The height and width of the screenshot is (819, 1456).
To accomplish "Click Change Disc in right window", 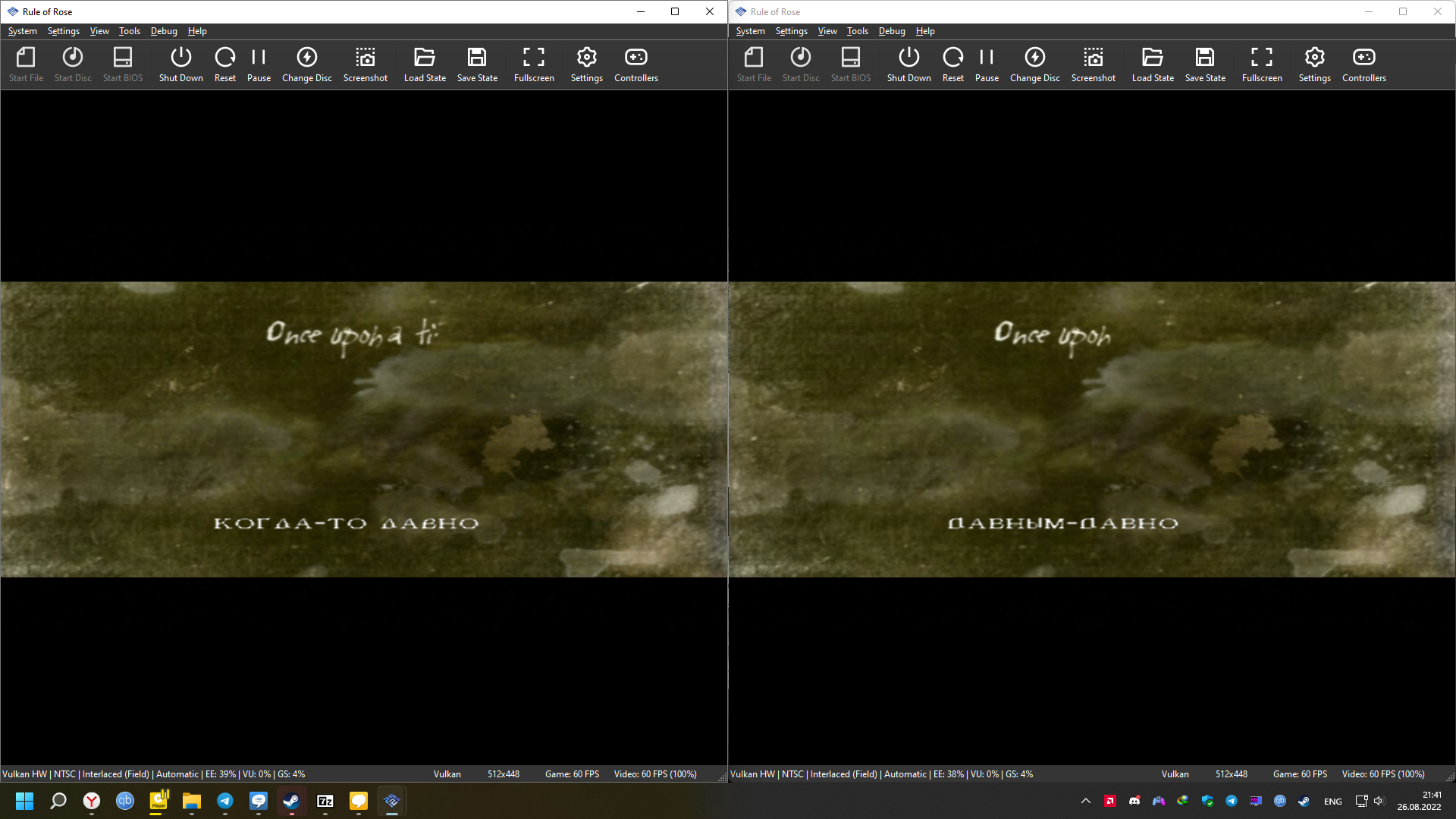I will (x=1035, y=65).
